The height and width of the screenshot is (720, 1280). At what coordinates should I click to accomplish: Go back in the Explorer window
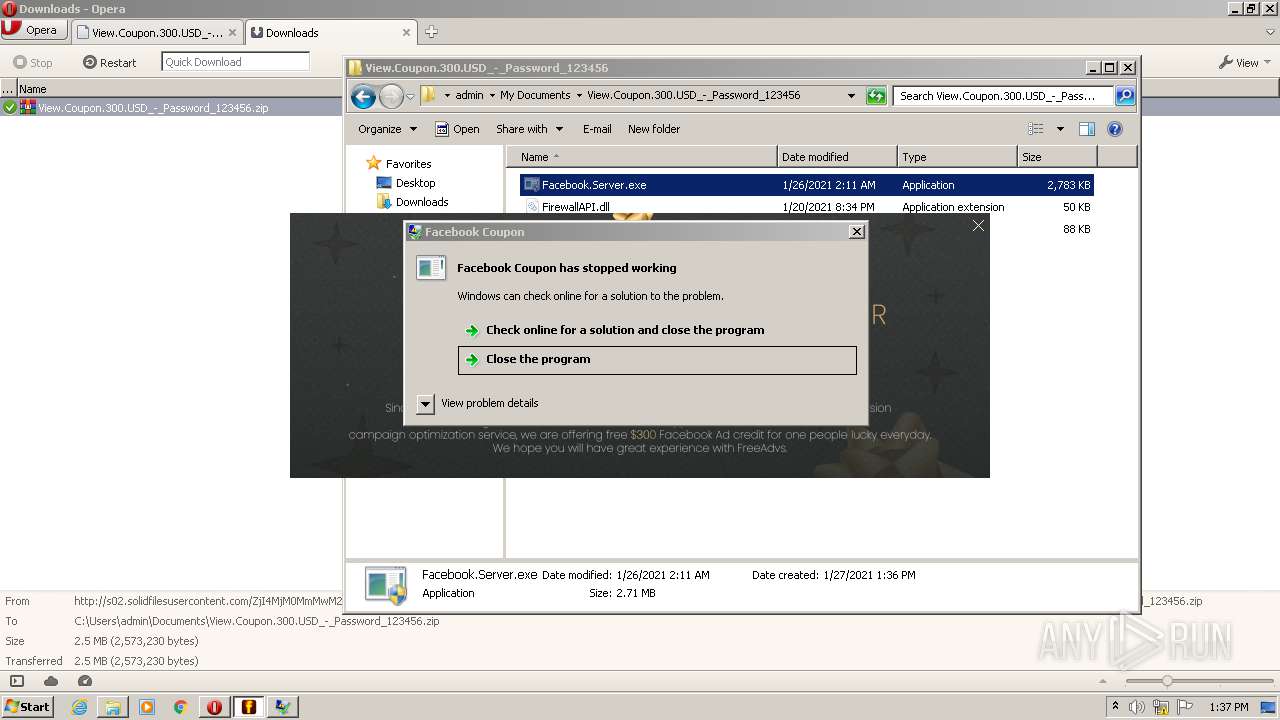[x=363, y=96]
